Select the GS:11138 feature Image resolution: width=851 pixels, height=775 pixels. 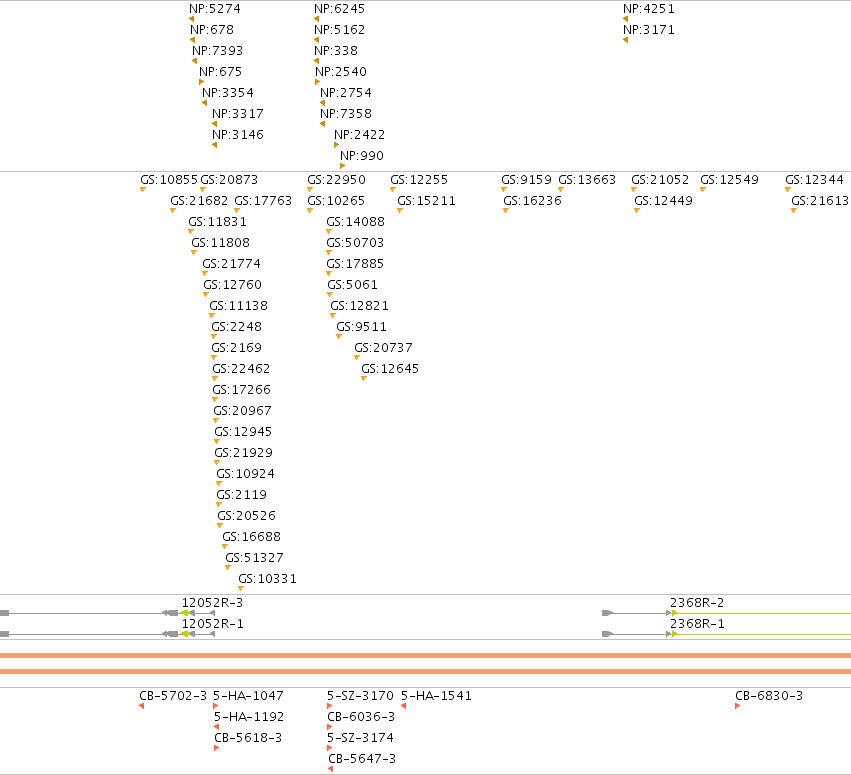tap(238, 306)
